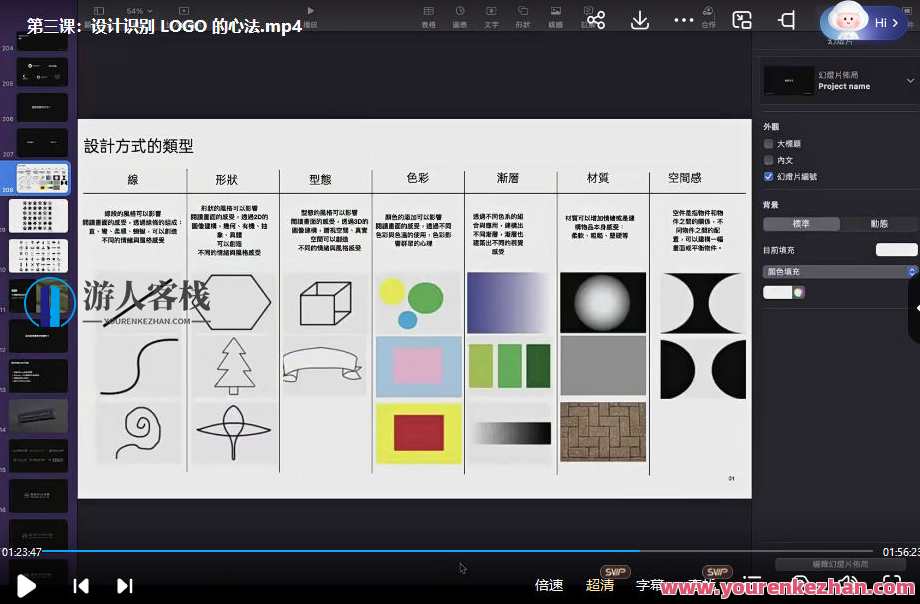
Task: Click the 線 column header on slide
Action: tap(133, 180)
